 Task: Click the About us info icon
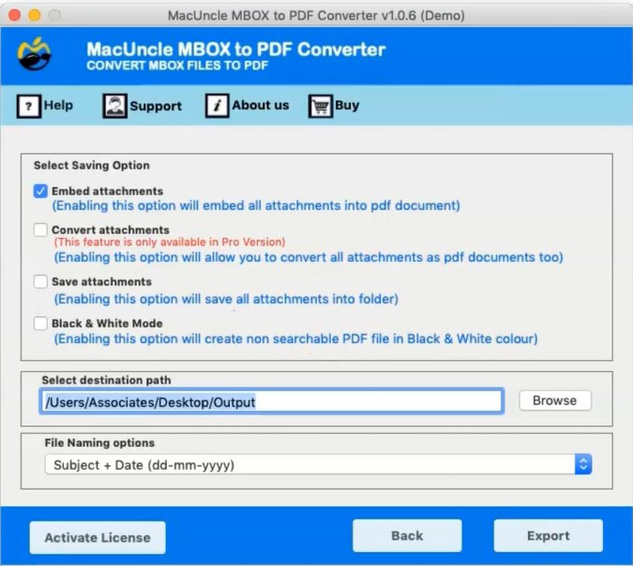point(217,106)
